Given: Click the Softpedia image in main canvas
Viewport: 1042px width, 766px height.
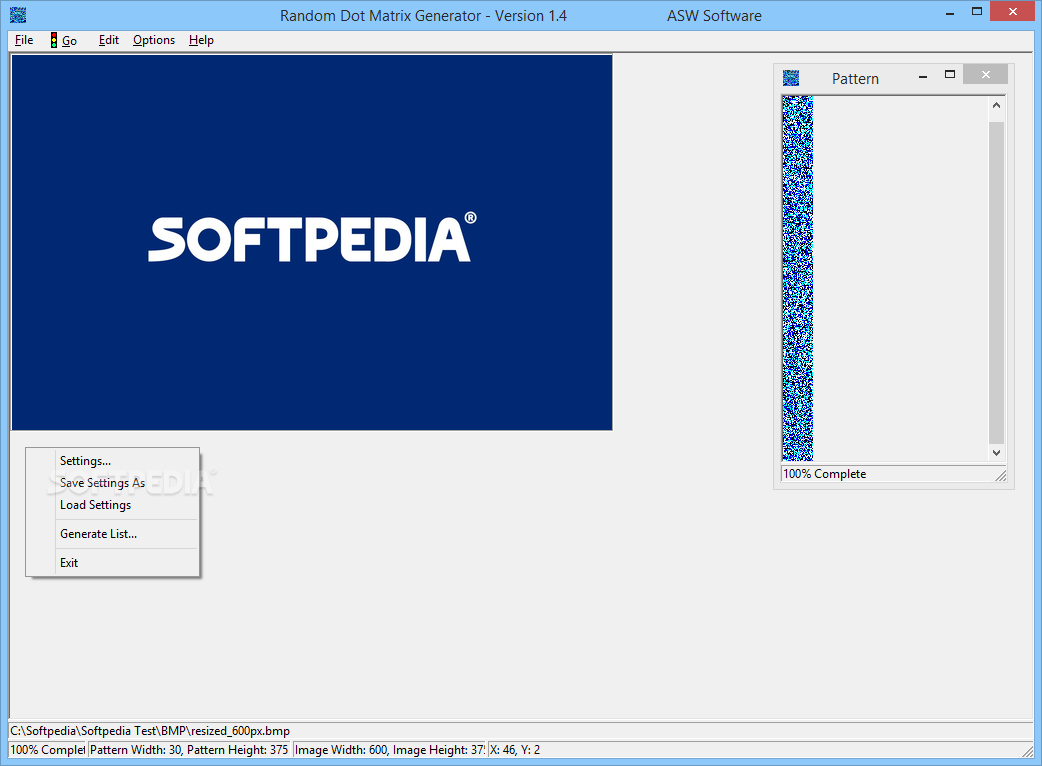Looking at the screenshot, I should point(312,242).
